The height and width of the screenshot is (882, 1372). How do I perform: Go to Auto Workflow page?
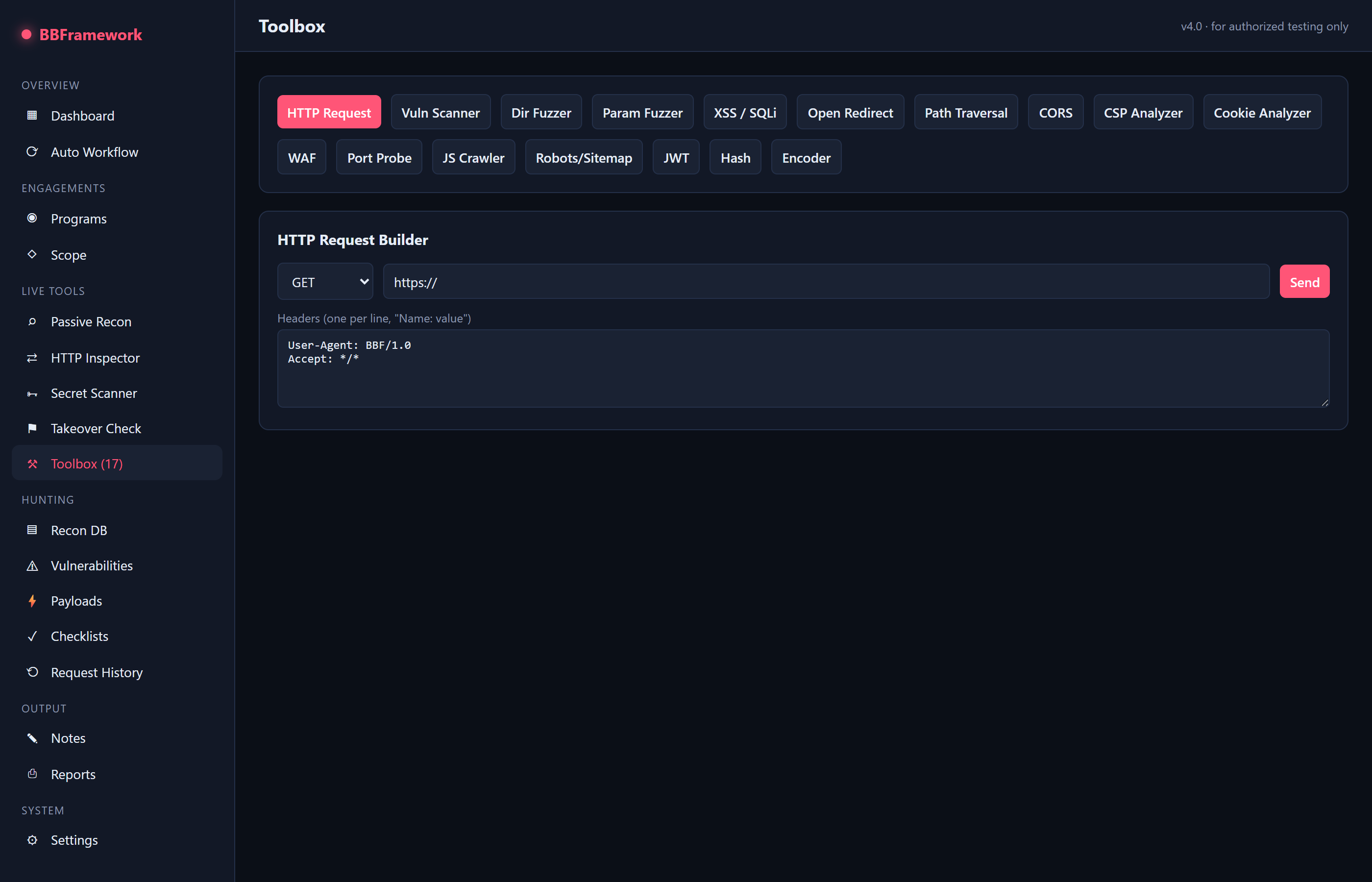(117, 152)
